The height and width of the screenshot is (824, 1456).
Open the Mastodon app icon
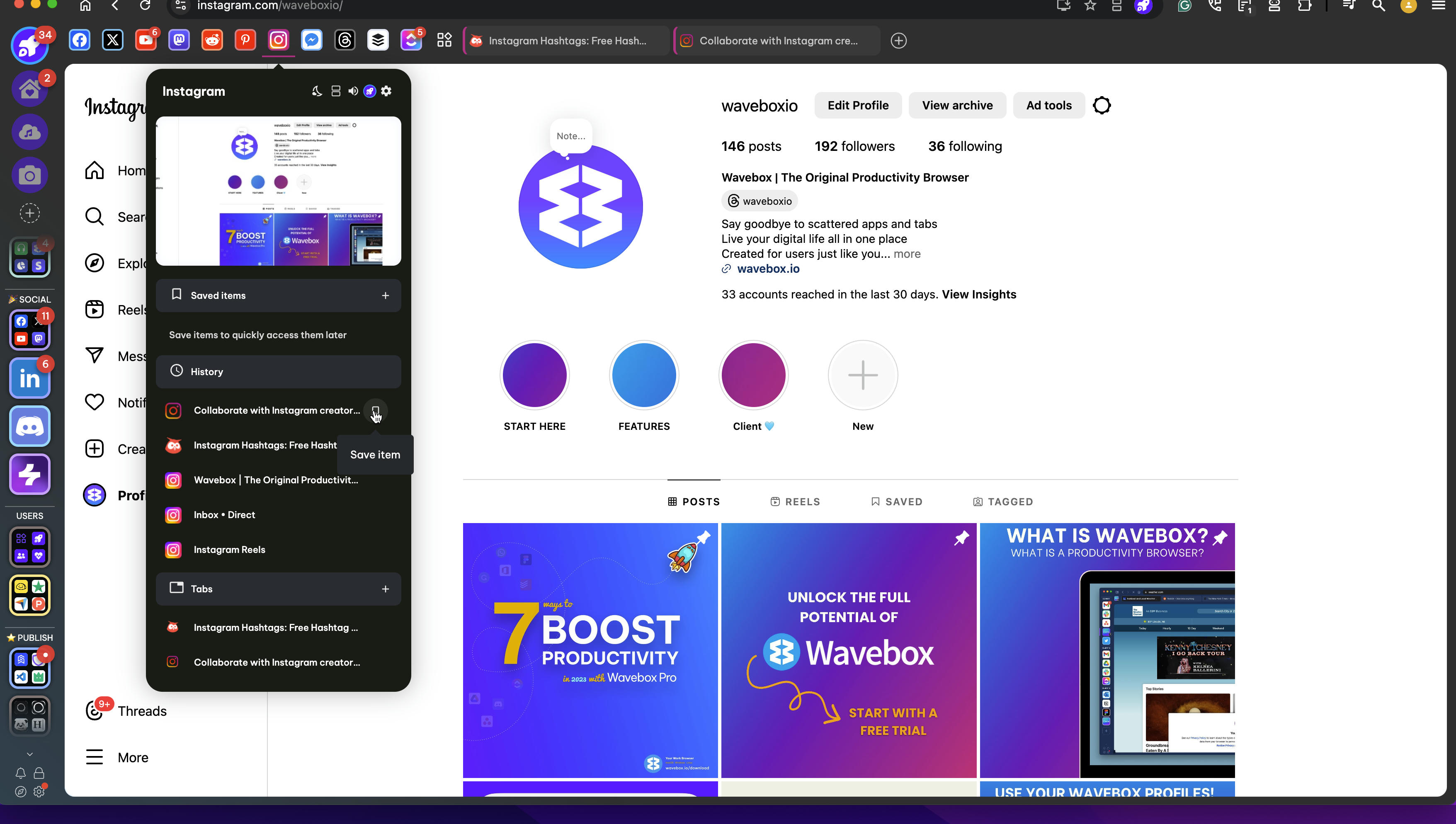pyautogui.click(x=179, y=40)
